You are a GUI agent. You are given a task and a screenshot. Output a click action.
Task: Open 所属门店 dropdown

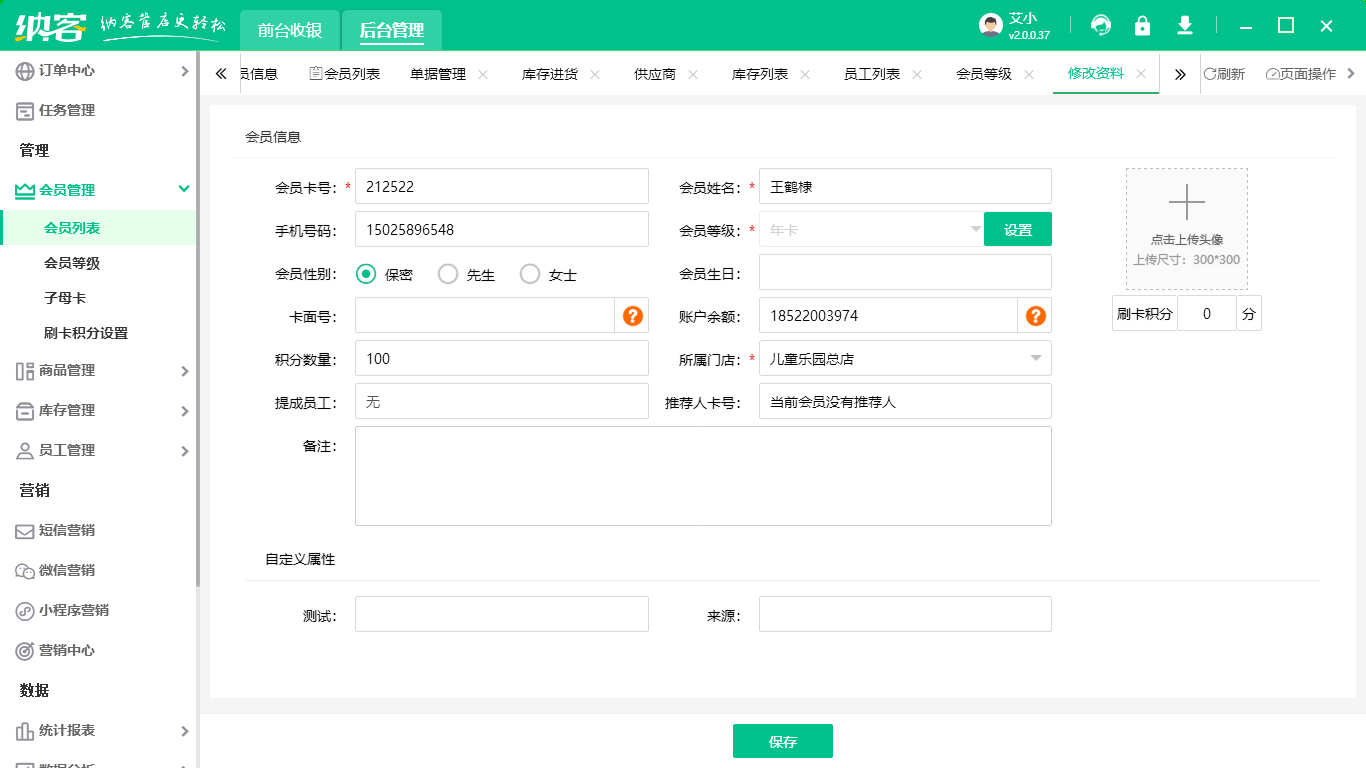[905, 358]
